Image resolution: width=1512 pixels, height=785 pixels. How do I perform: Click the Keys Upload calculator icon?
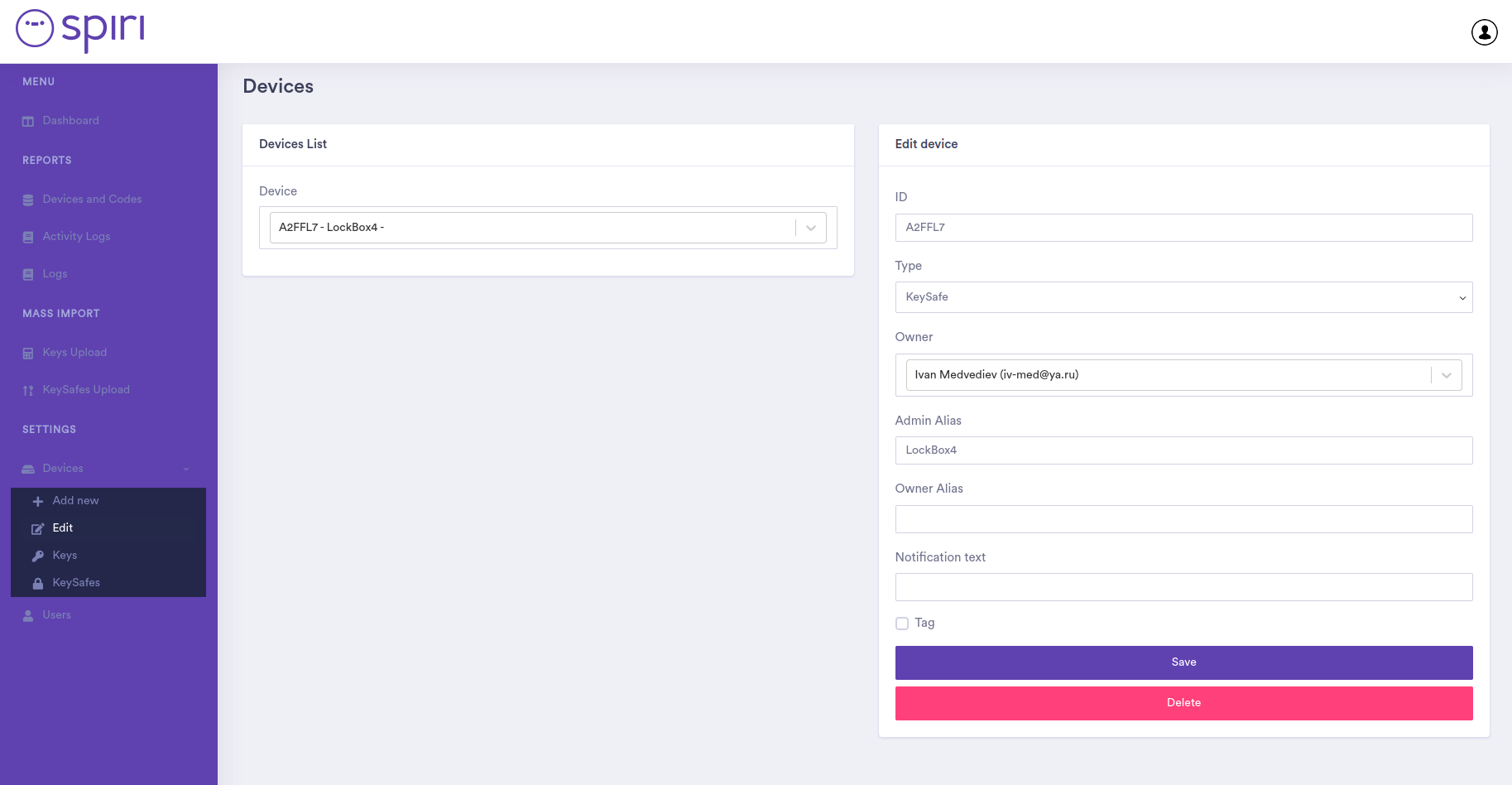pyautogui.click(x=28, y=354)
